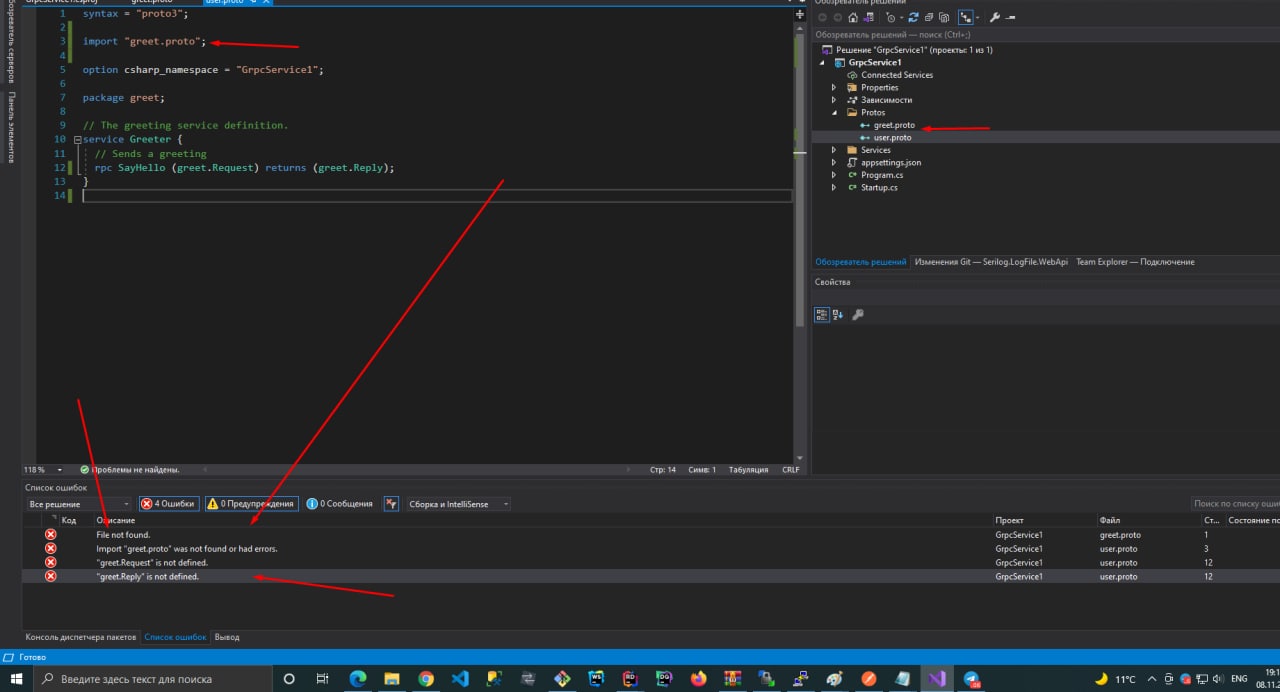Toggle the 0 Предупреждения warnings filter
The image size is (1280, 692).
252,504
